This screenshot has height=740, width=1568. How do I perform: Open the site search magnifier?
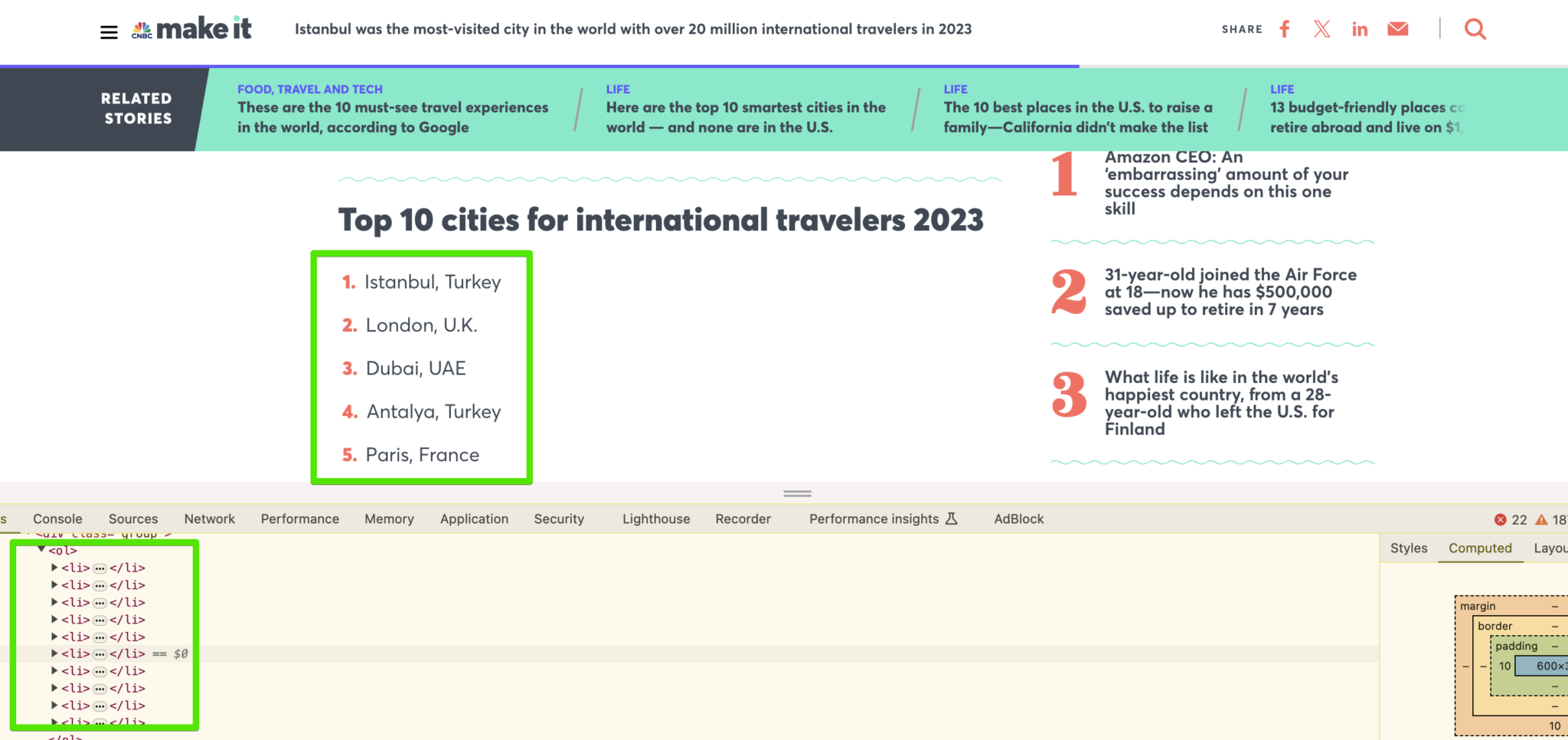[x=1475, y=29]
